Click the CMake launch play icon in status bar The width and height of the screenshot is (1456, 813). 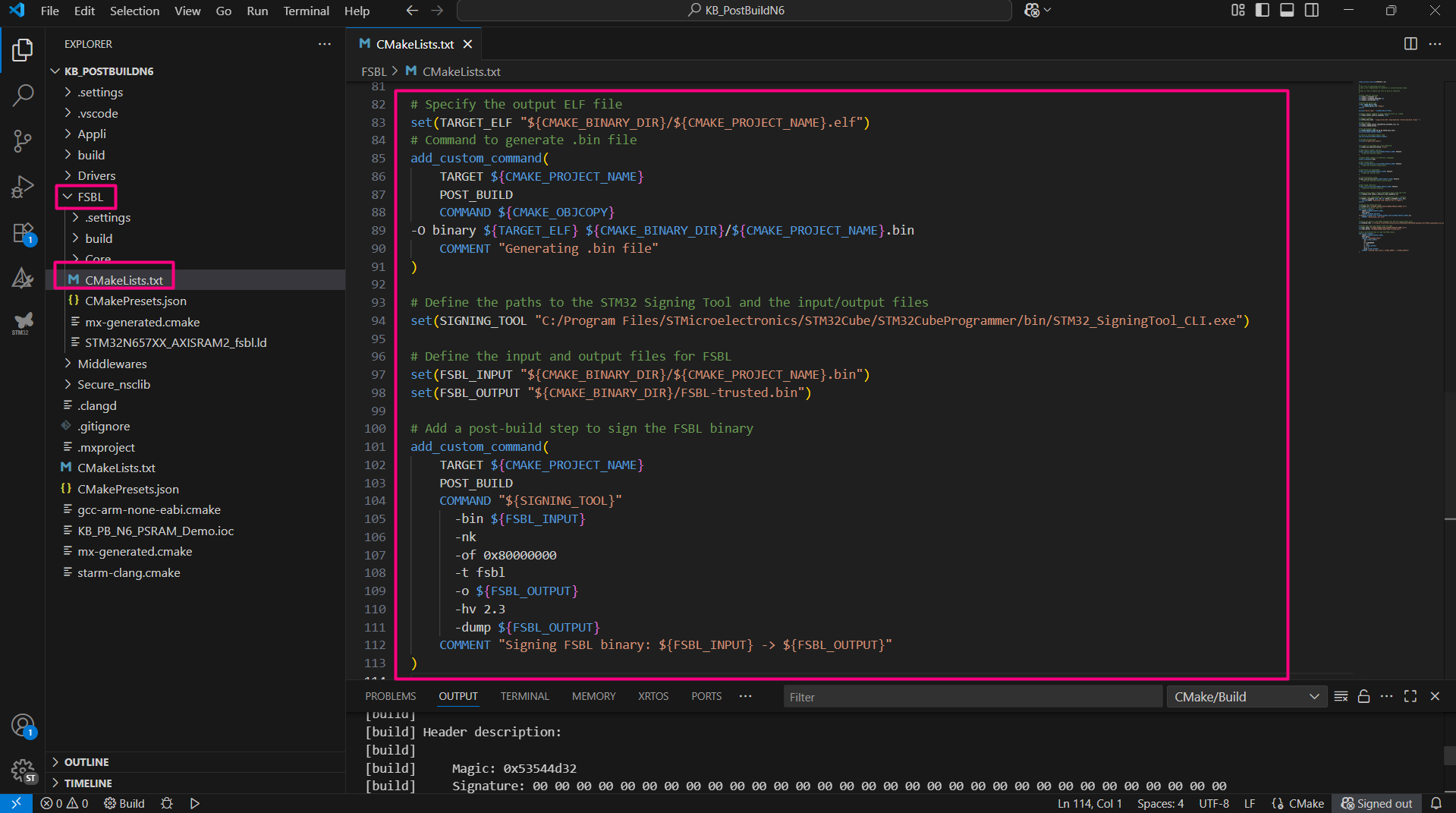point(195,803)
